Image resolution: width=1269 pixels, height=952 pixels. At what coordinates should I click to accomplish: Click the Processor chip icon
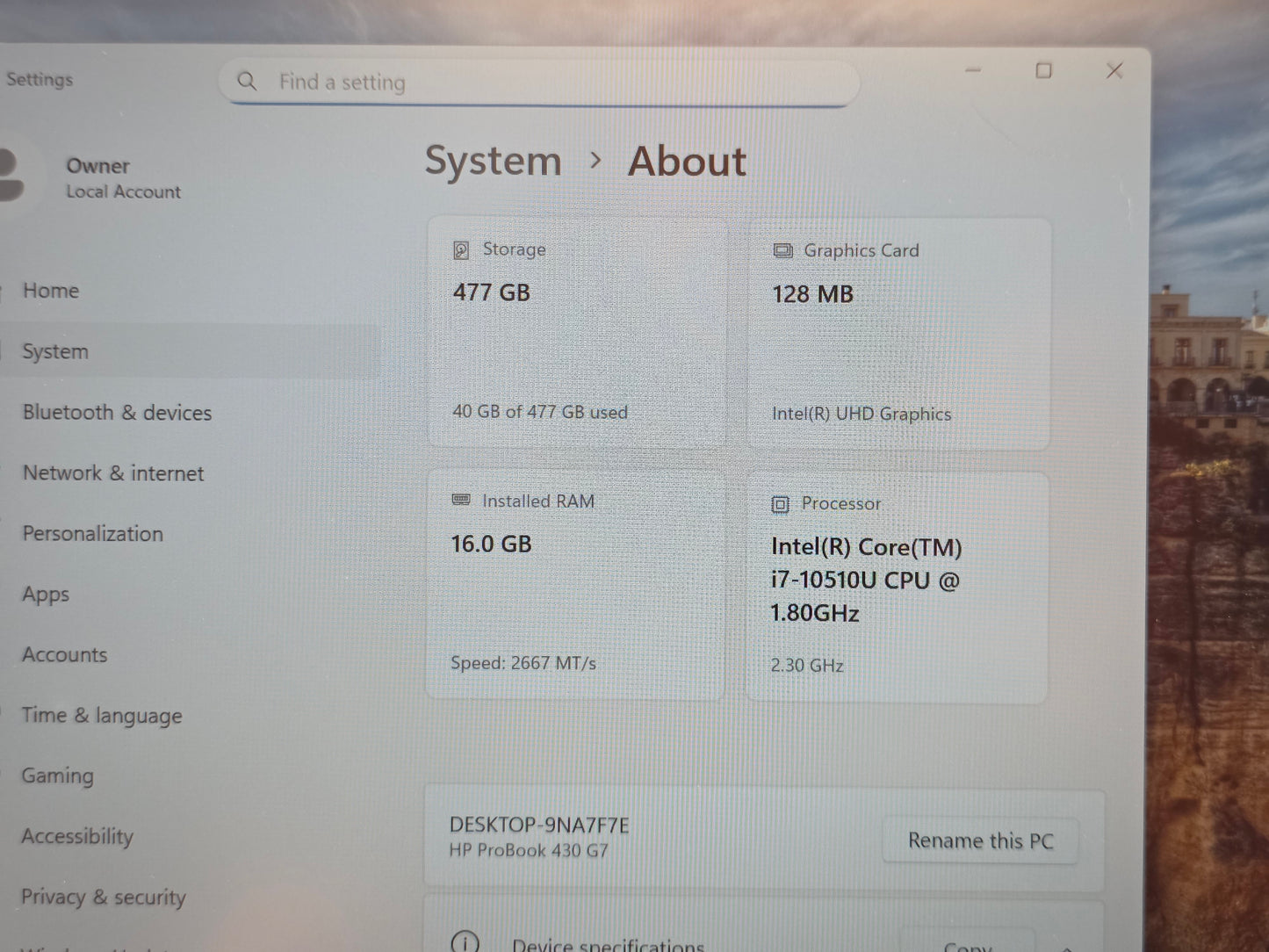pos(781,504)
